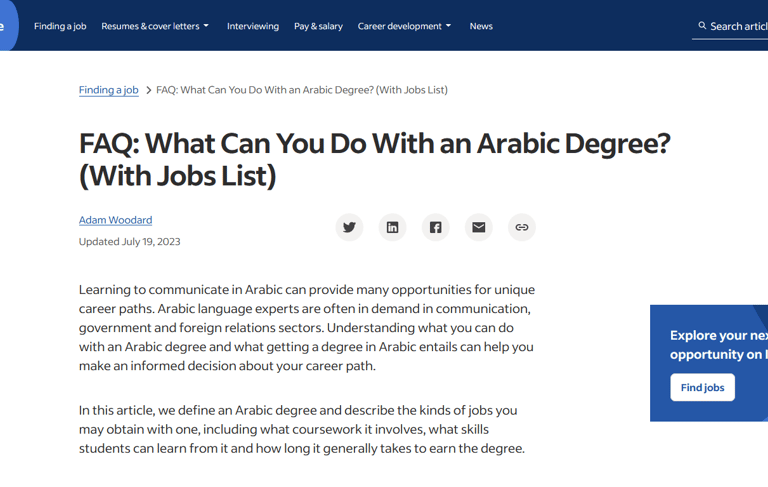Open Finding a job nav item
The height and width of the screenshot is (487, 768).
(x=60, y=26)
